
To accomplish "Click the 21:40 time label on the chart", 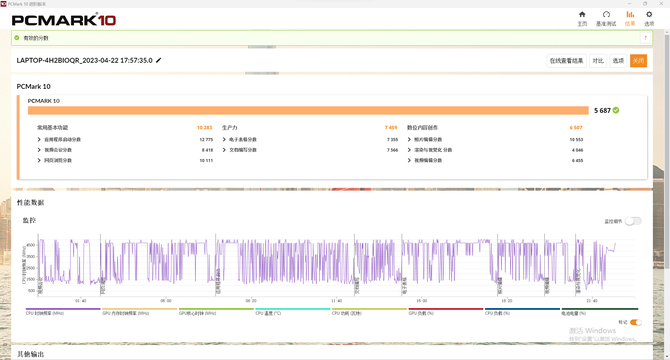I will click(x=592, y=301).
